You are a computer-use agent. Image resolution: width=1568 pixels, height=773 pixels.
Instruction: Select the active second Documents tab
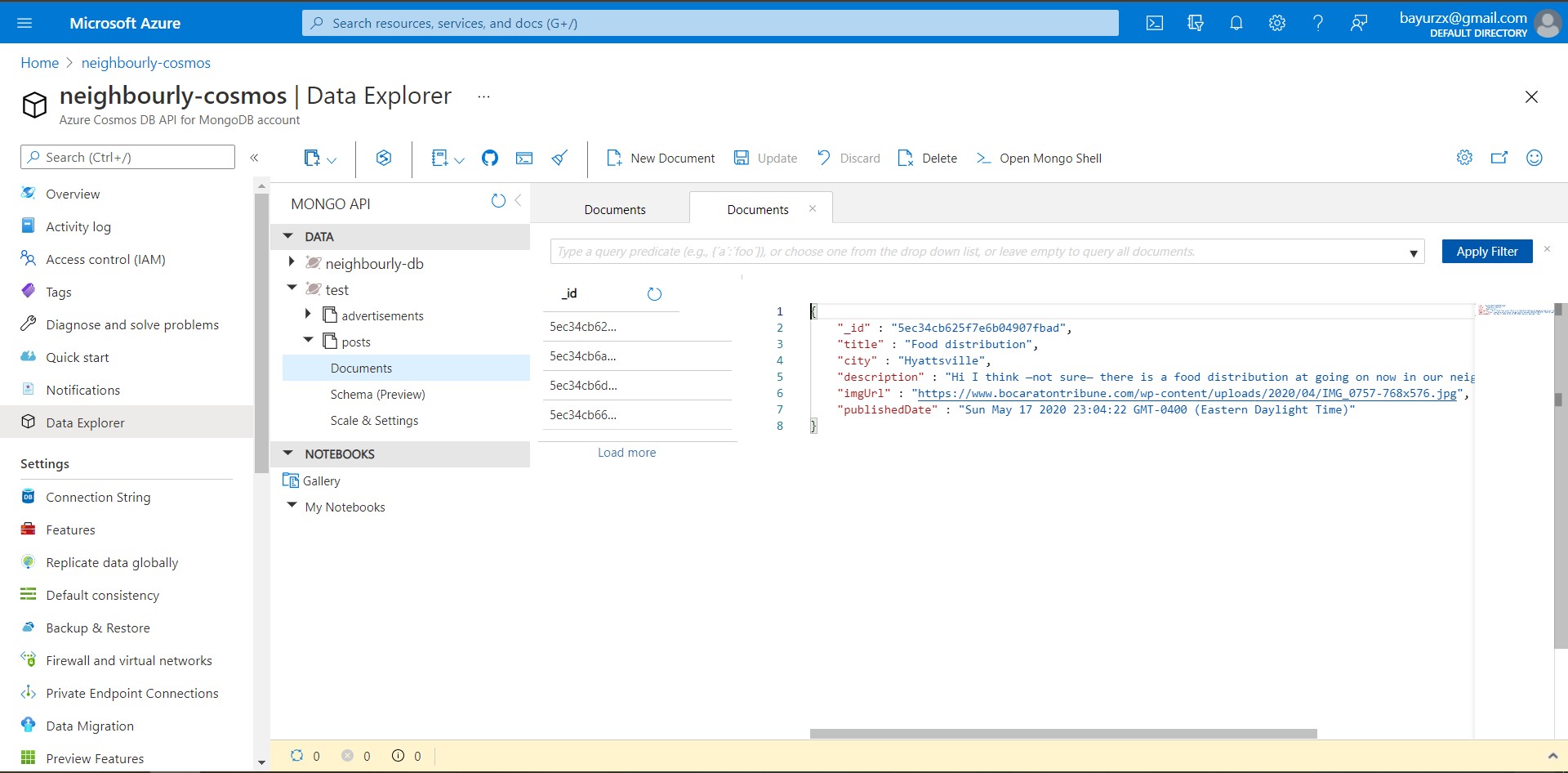click(x=758, y=210)
